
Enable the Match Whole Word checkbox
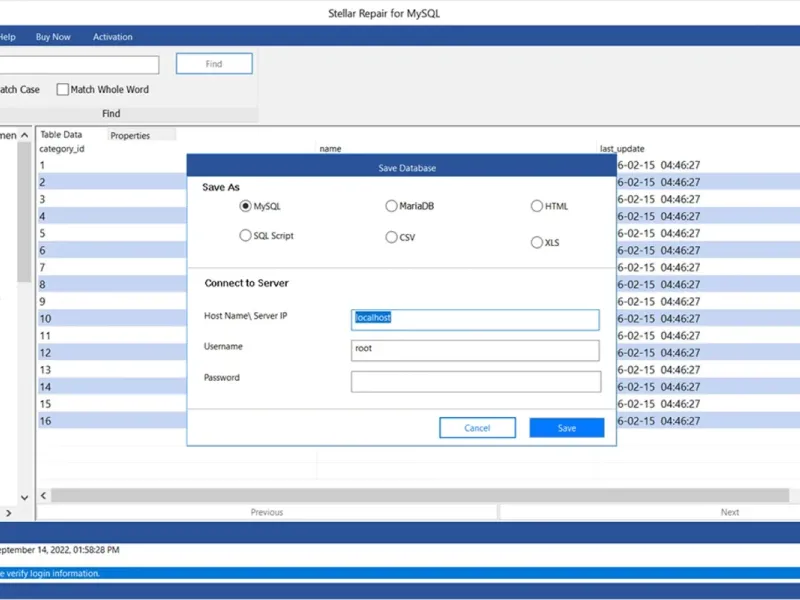click(63, 90)
